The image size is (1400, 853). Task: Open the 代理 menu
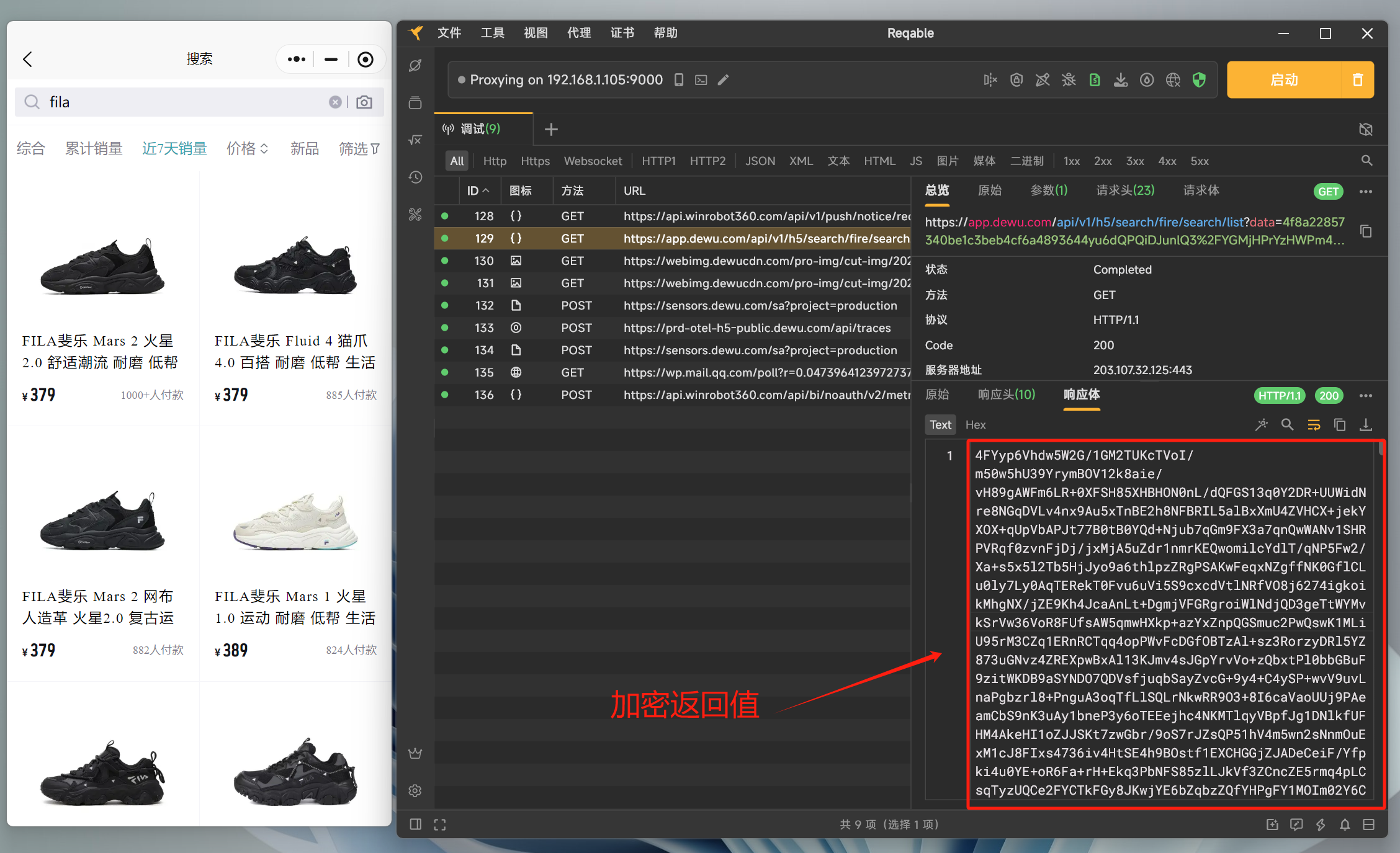pos(578,33)
